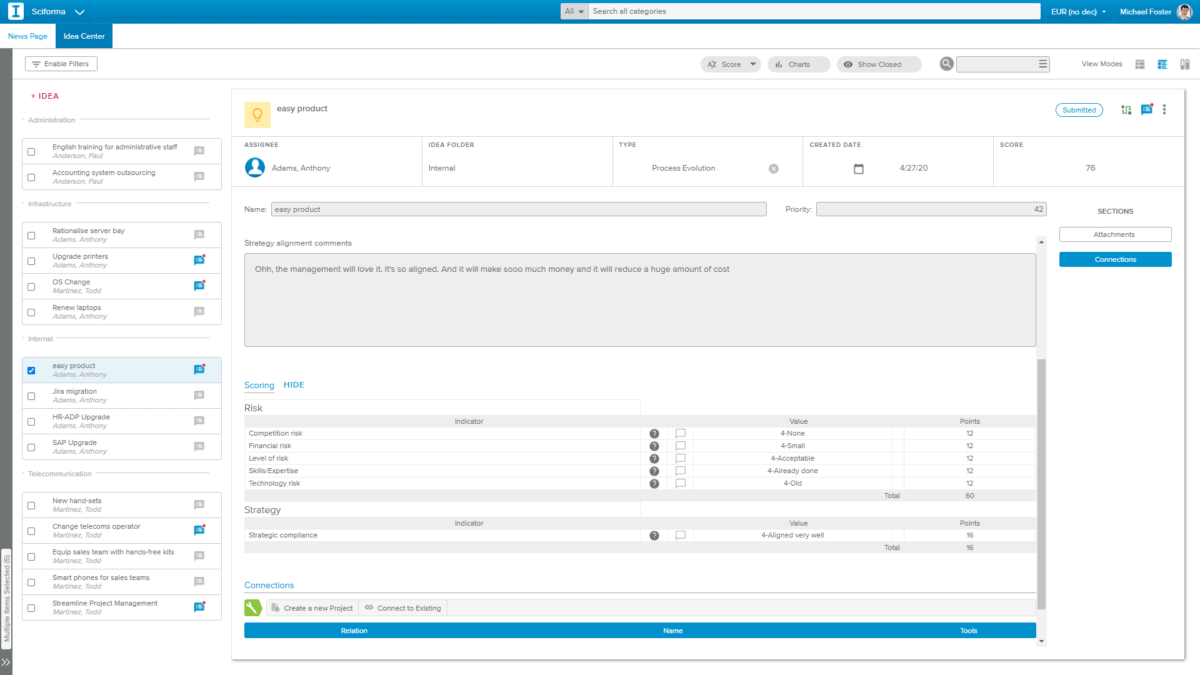Open comments on Change telecoms operator
Image resolution: width=1200 pixels, height=675 pixels.
click(199, 530)
